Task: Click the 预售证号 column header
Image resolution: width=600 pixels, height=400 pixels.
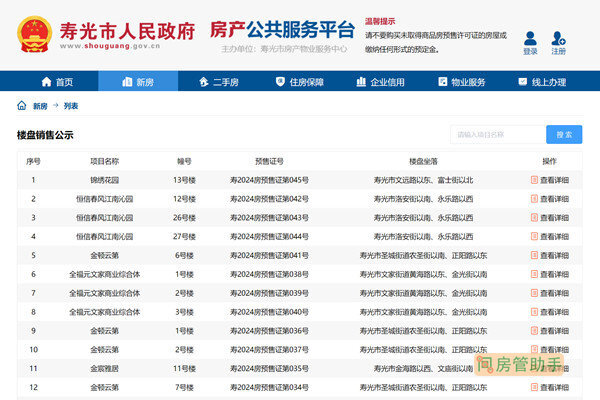Action: pos(269,161)
